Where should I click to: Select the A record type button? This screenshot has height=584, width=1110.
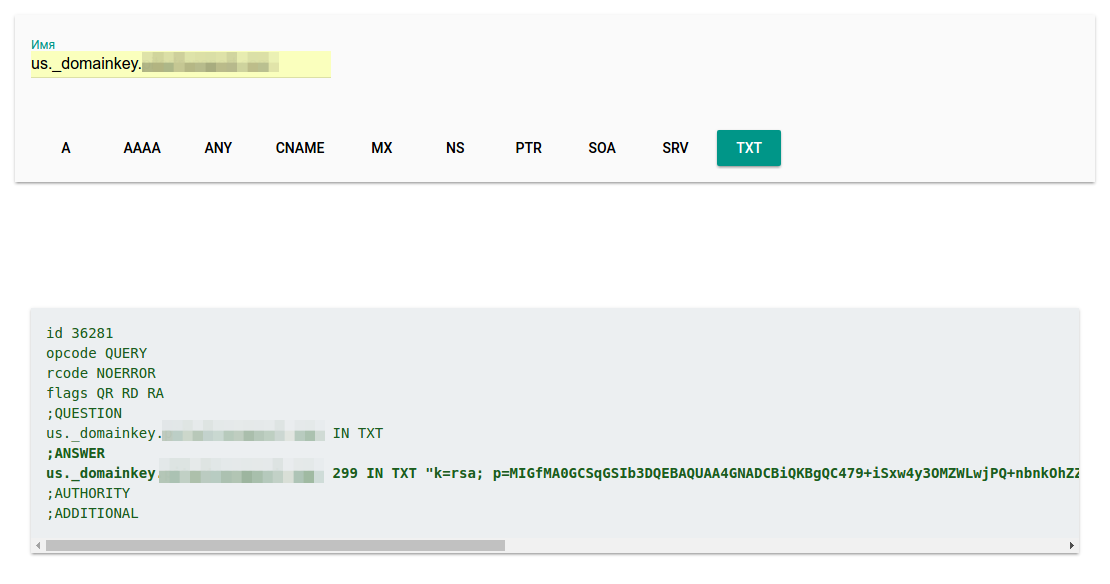(x=66, y=148)
